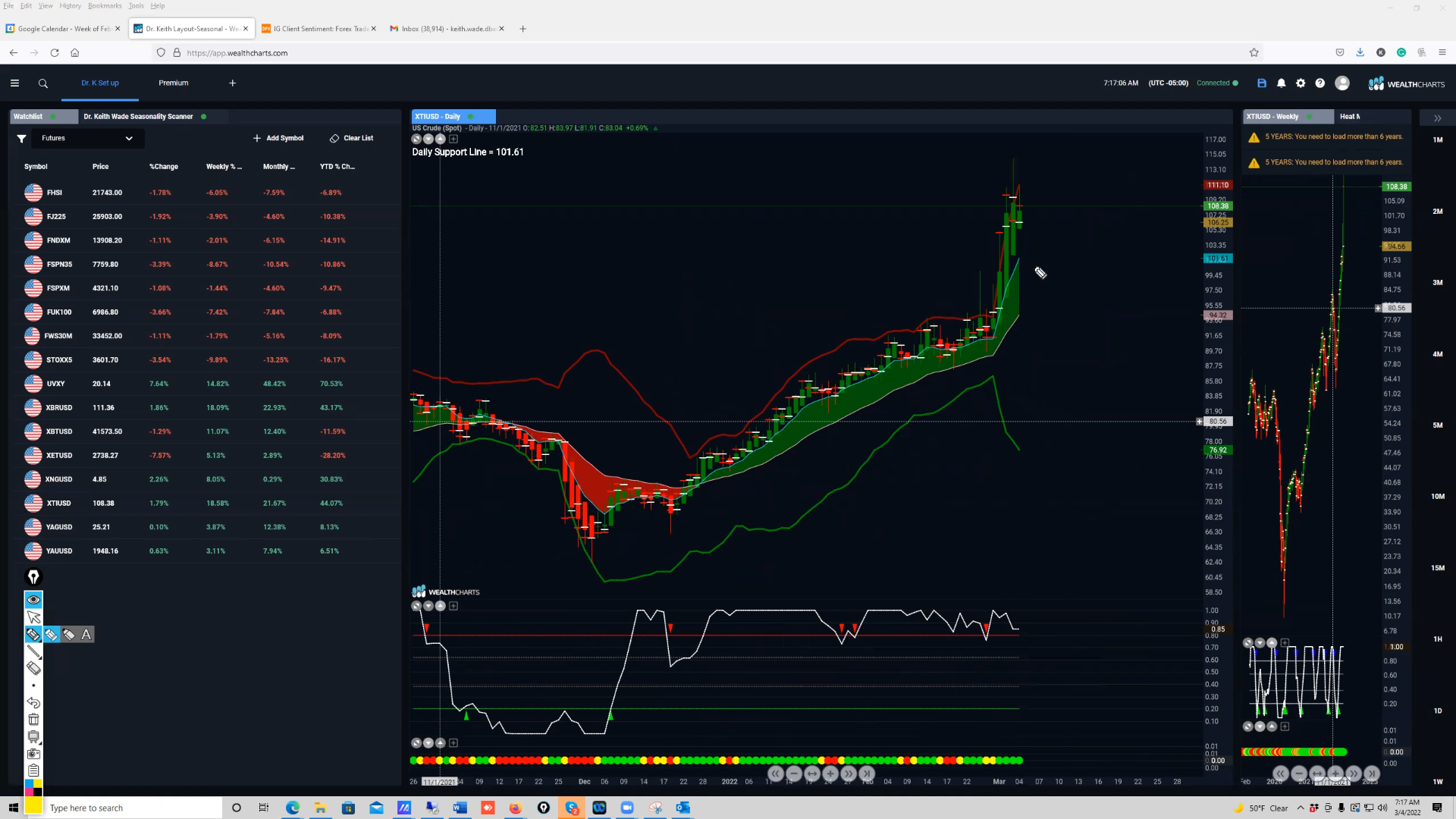Pick the black annotation color swatch

[x=38, y=792]
